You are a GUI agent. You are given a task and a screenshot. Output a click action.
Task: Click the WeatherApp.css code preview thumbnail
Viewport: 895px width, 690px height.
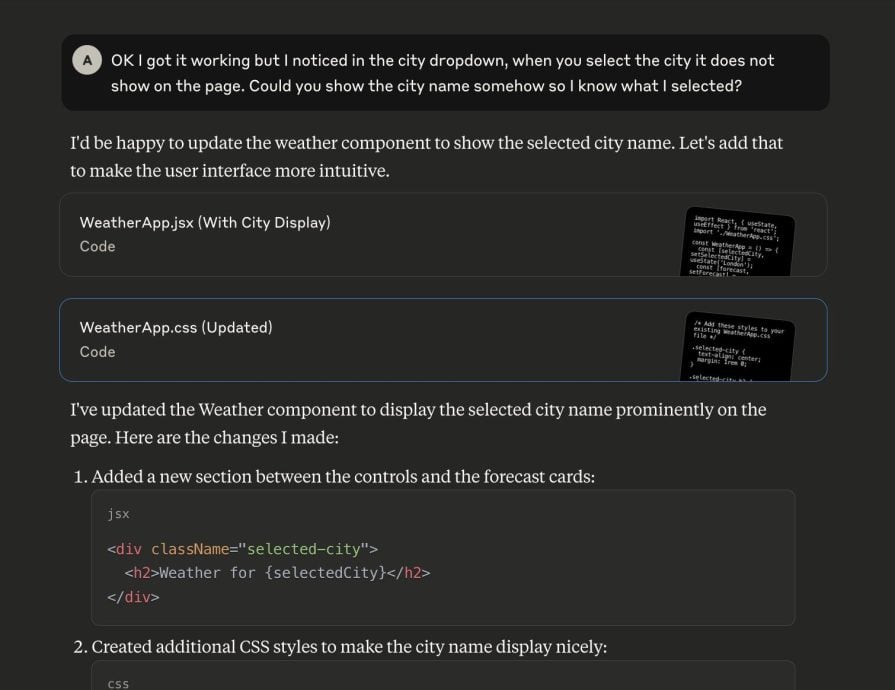(737, 347)
